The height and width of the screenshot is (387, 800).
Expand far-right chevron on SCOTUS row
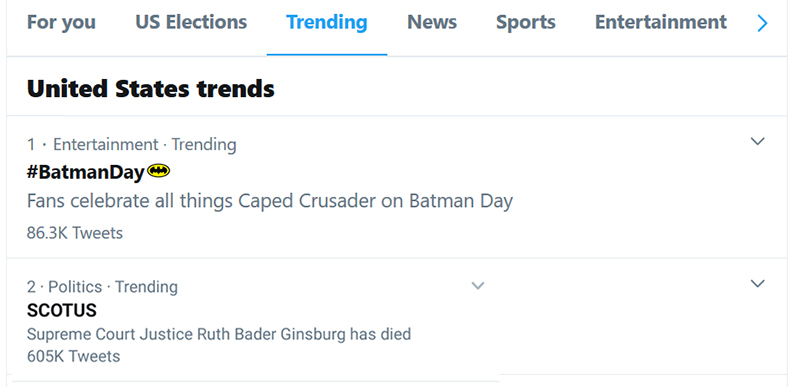tap(758, 283)
